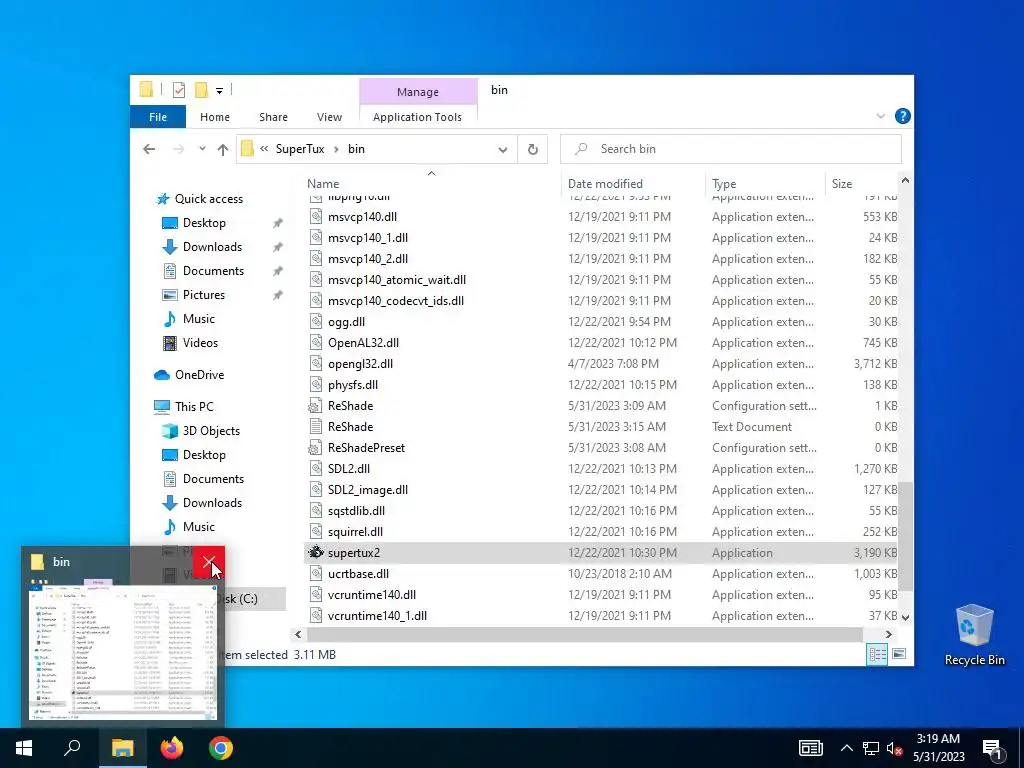Switch to Details view icon in status bar

click(x=877, y=654)
